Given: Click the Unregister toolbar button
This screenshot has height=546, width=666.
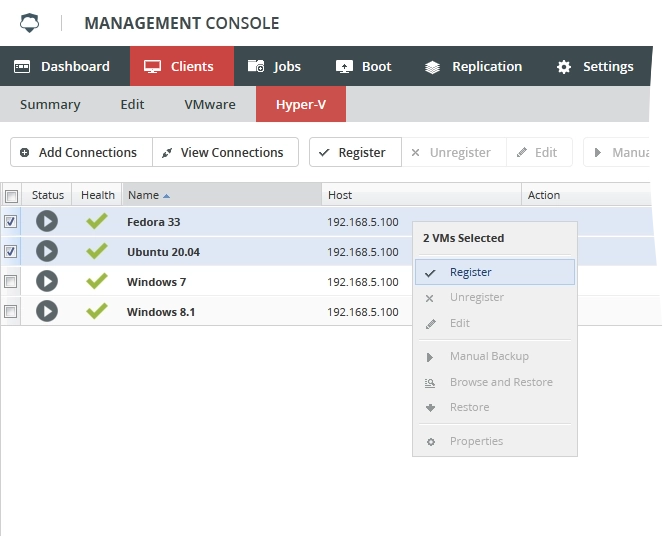Looking at the screenshot, I should pyautogui.click(x=454, y=152).
